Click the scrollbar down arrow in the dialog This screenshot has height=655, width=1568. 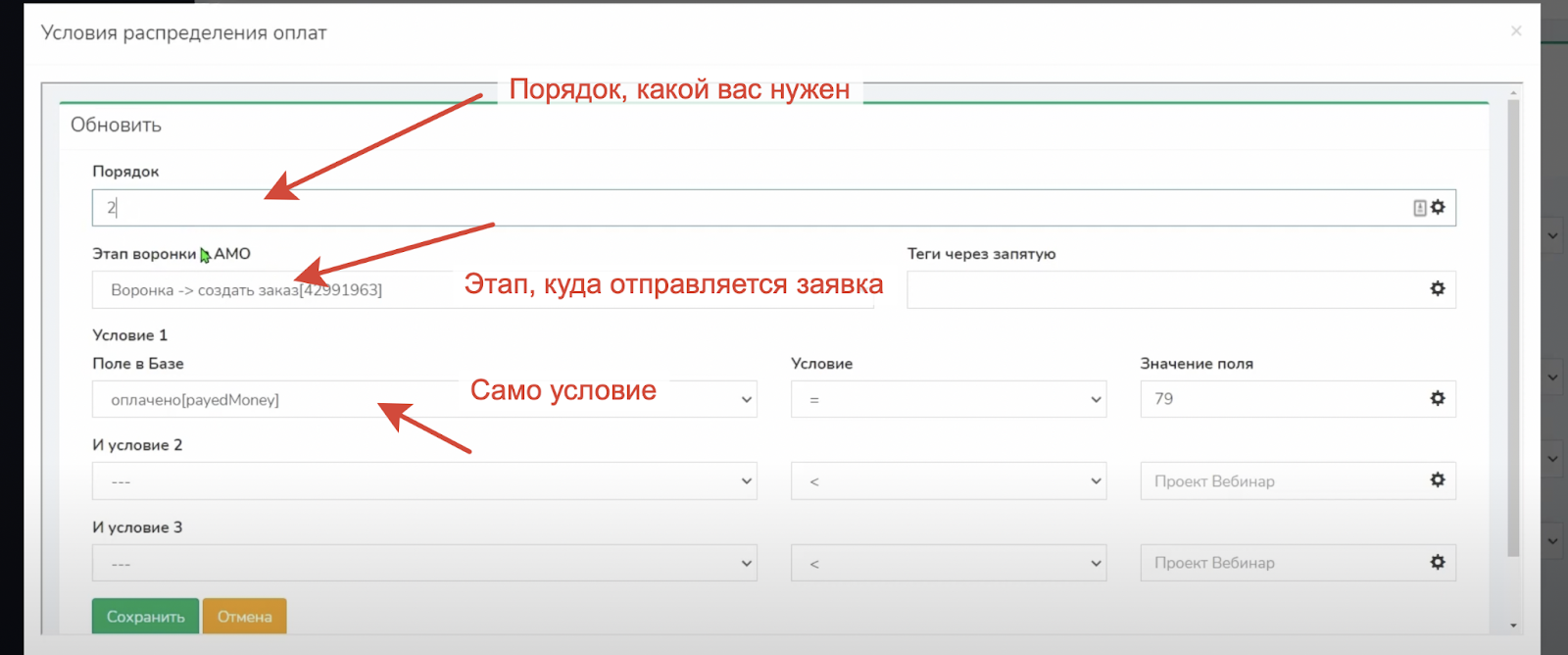coord(1514,625)
